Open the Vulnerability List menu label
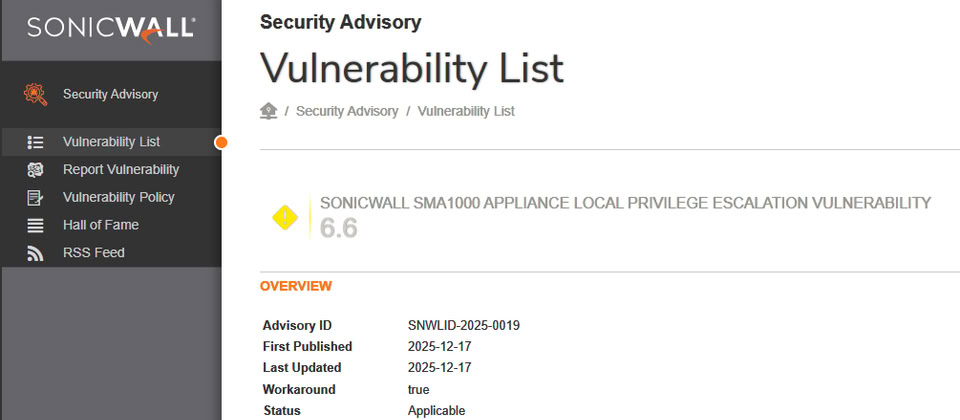 [111, 142]
